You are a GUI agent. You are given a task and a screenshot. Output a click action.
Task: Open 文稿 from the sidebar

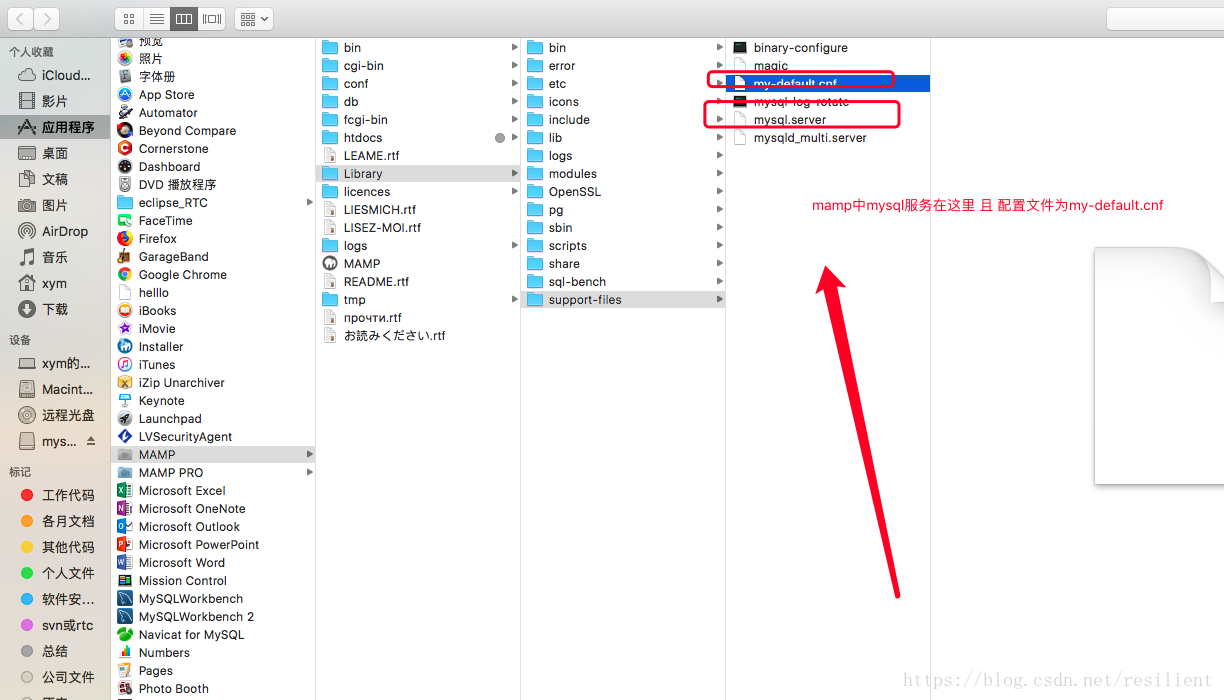click(x=55, y=179)
